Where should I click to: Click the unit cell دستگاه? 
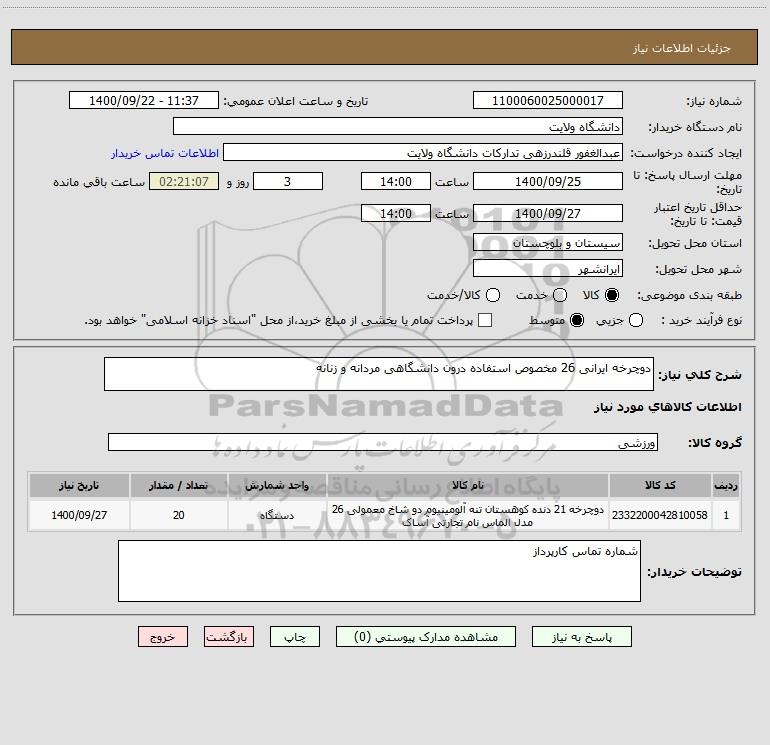pyautogui.click(x=277, y=515)
